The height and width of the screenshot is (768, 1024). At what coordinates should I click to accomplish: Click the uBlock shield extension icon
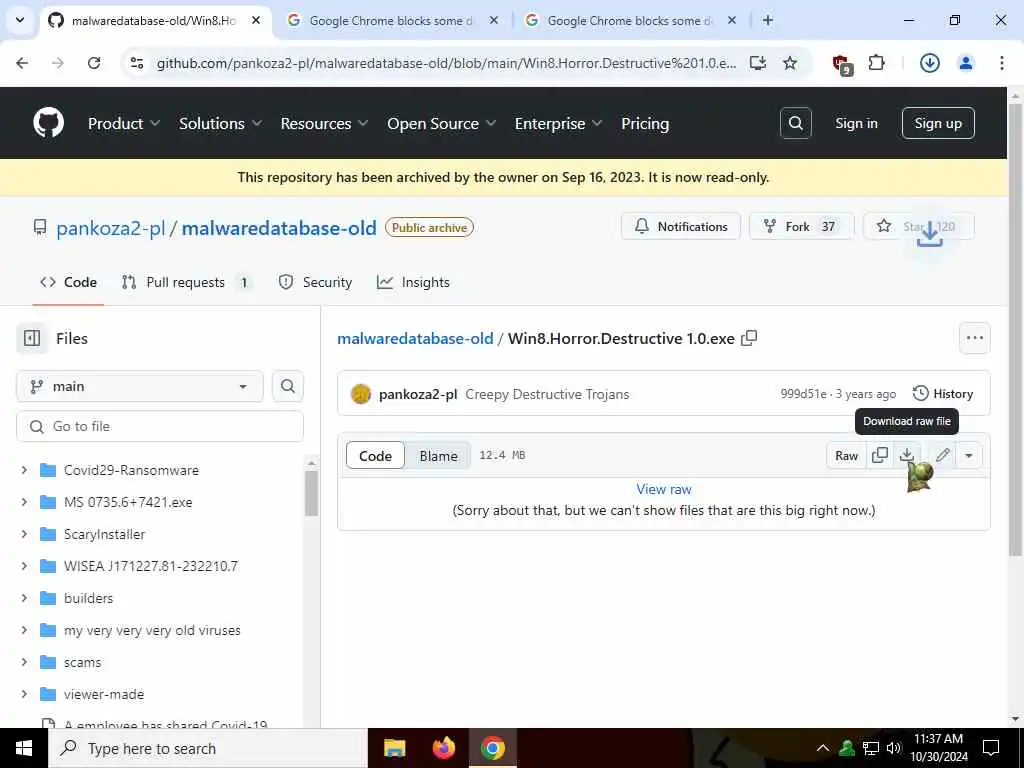coord(841,63)
